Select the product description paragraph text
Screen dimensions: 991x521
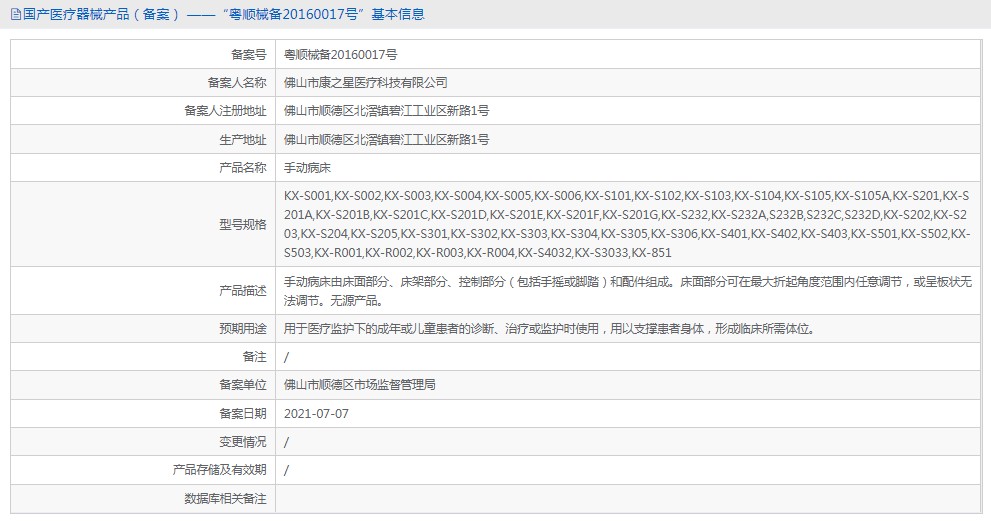(628, 291)
